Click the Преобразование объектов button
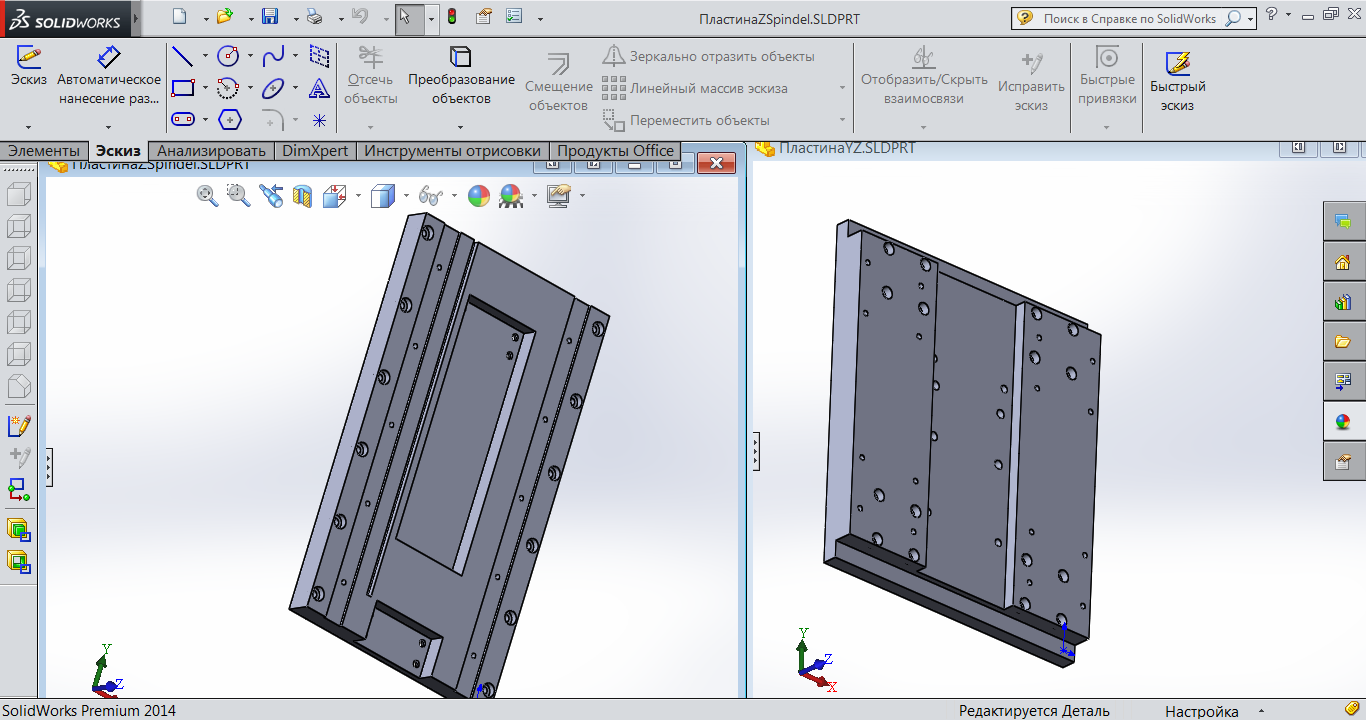1366x720 pixels. (461, 76)
